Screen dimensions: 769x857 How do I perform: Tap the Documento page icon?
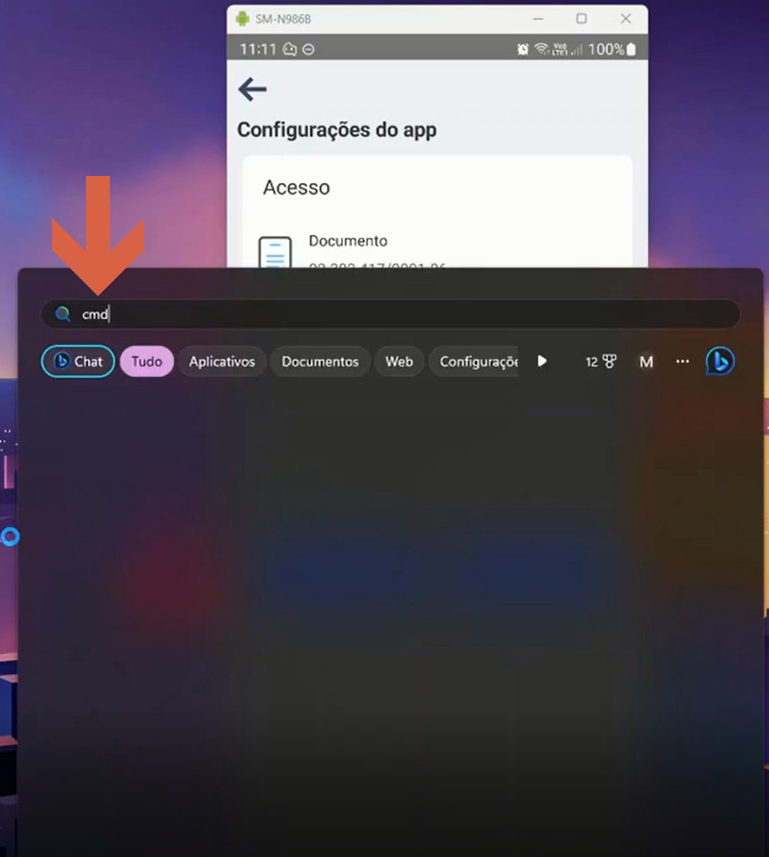275,252
